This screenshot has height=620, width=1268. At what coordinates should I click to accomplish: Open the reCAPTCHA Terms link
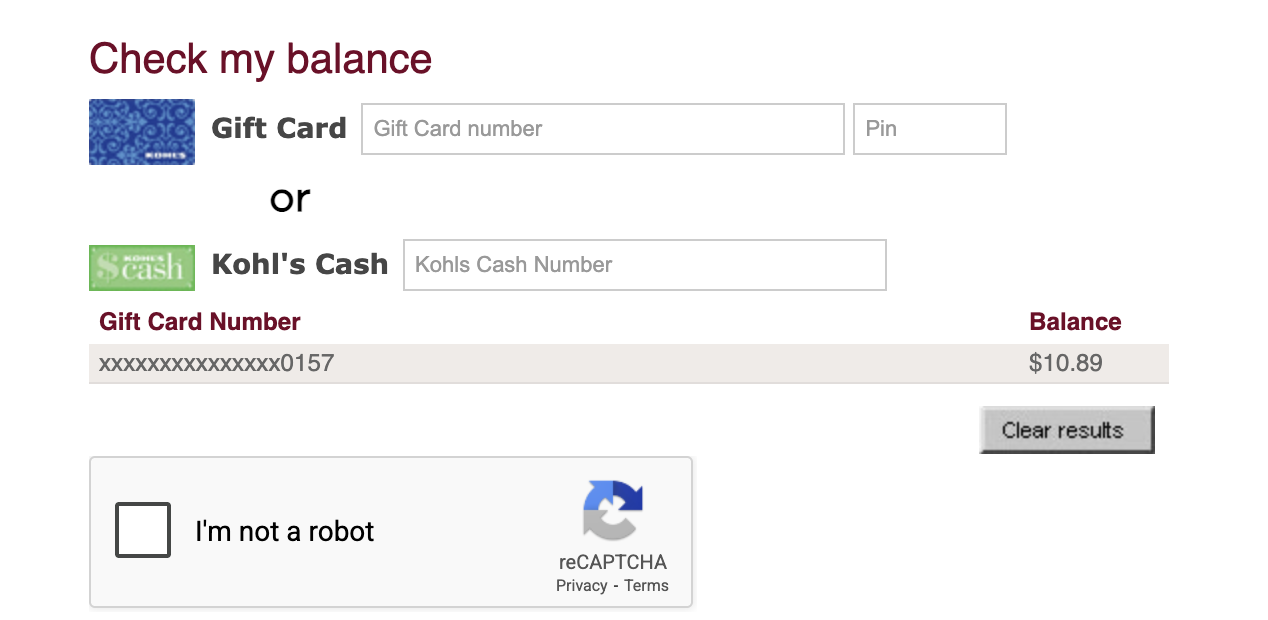(x=646, y=586)
